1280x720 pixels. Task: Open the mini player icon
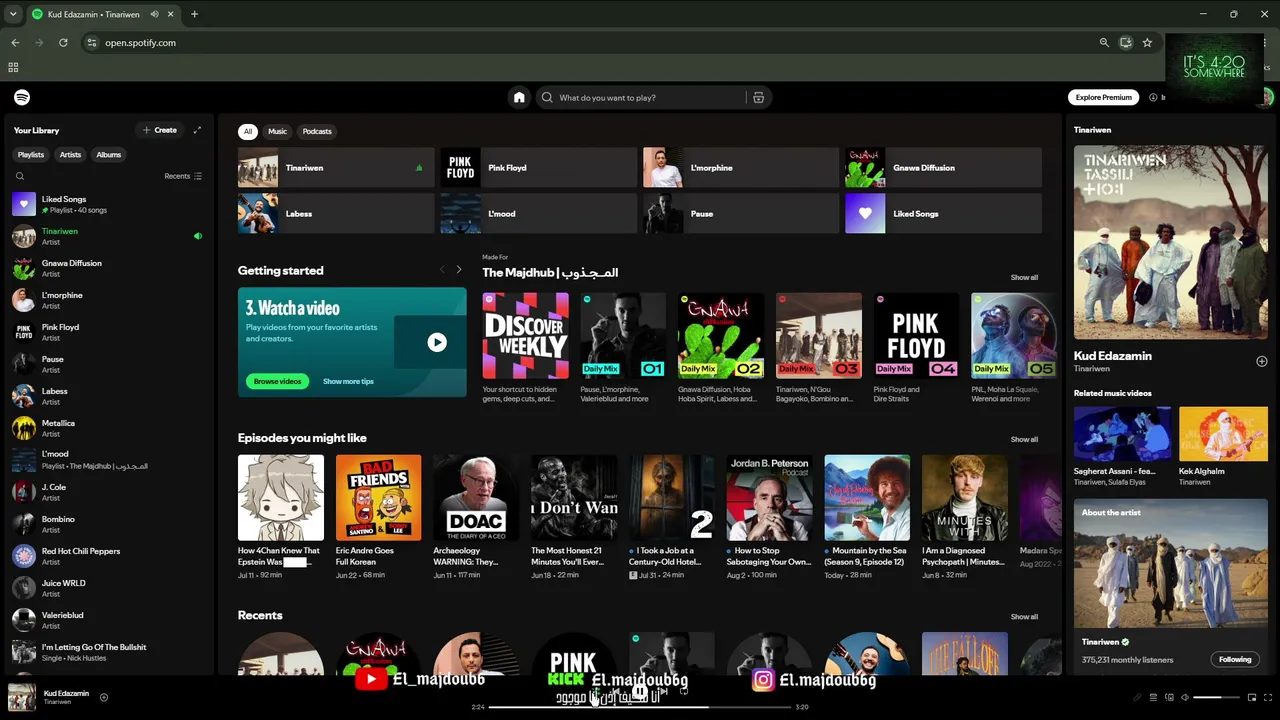[x=1252, y=697]
